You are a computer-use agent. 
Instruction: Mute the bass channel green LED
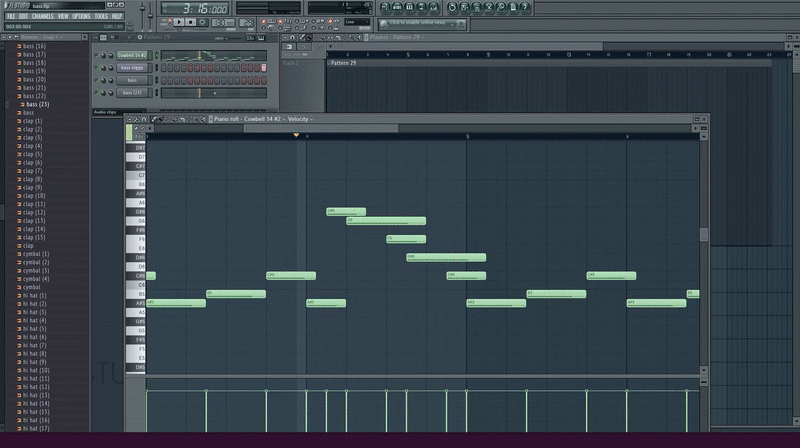[x=96, y=80]
